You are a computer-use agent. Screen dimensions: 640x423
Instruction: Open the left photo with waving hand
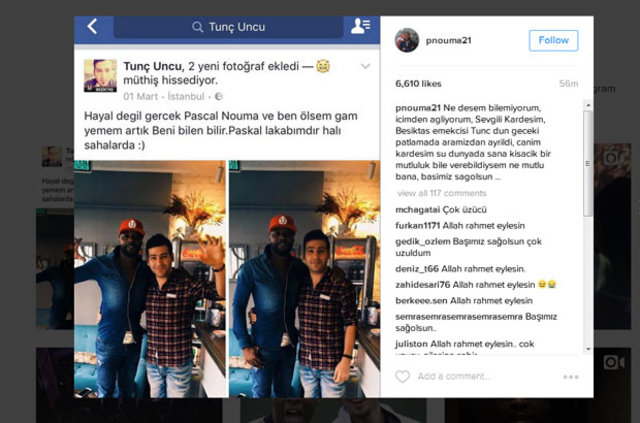[150, 279]
